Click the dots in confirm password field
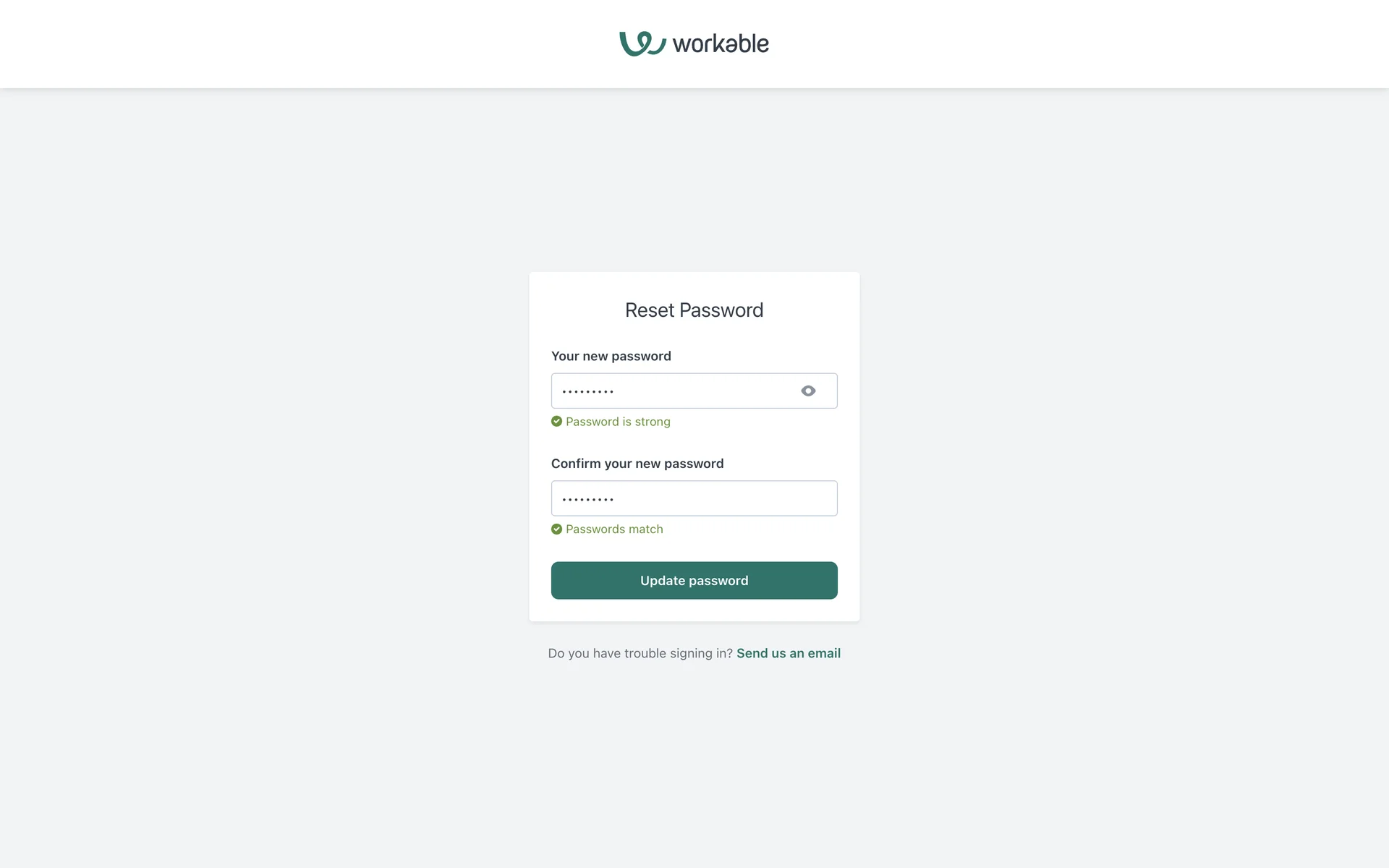Viewport: 1389px width, 868px height. coord(587,499)
